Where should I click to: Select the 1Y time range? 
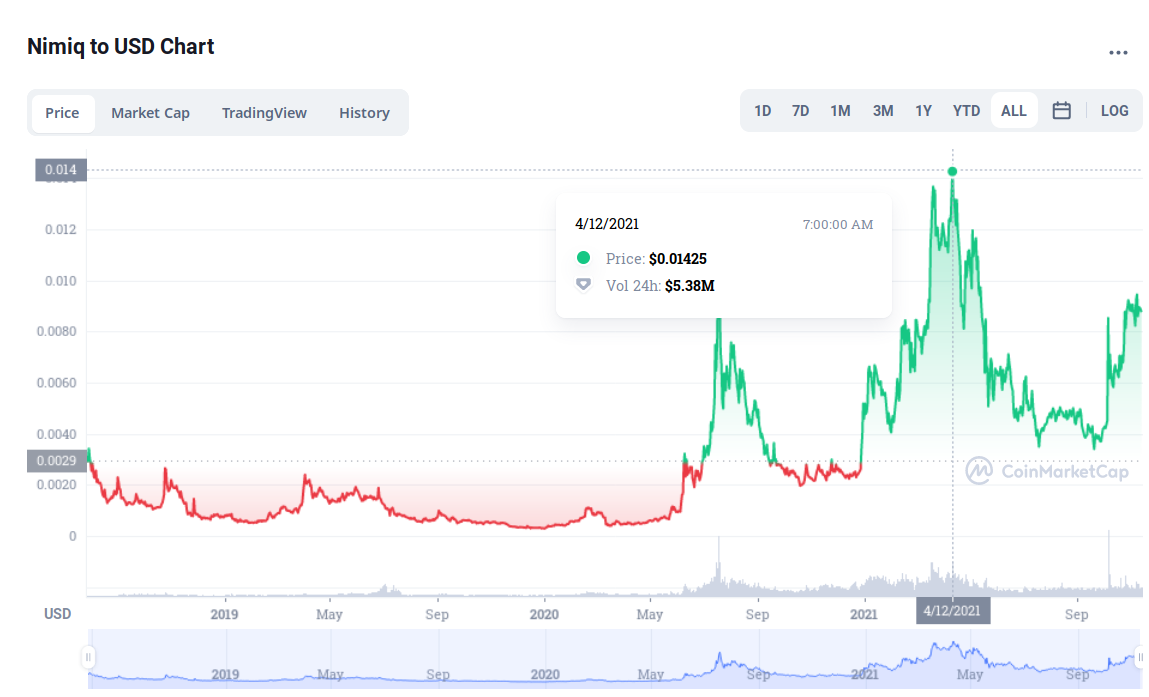923,111
